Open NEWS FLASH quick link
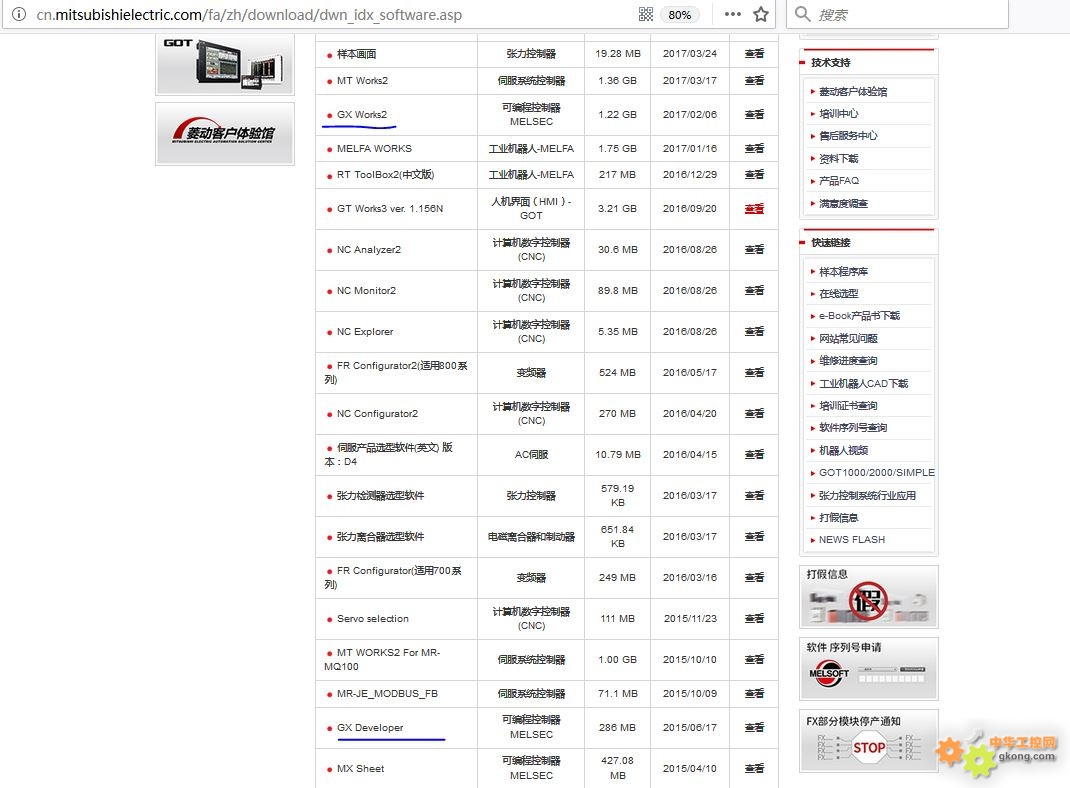The height and width of the screenshot is (788, 1070). pyautogui.click(x=852, y=540)
